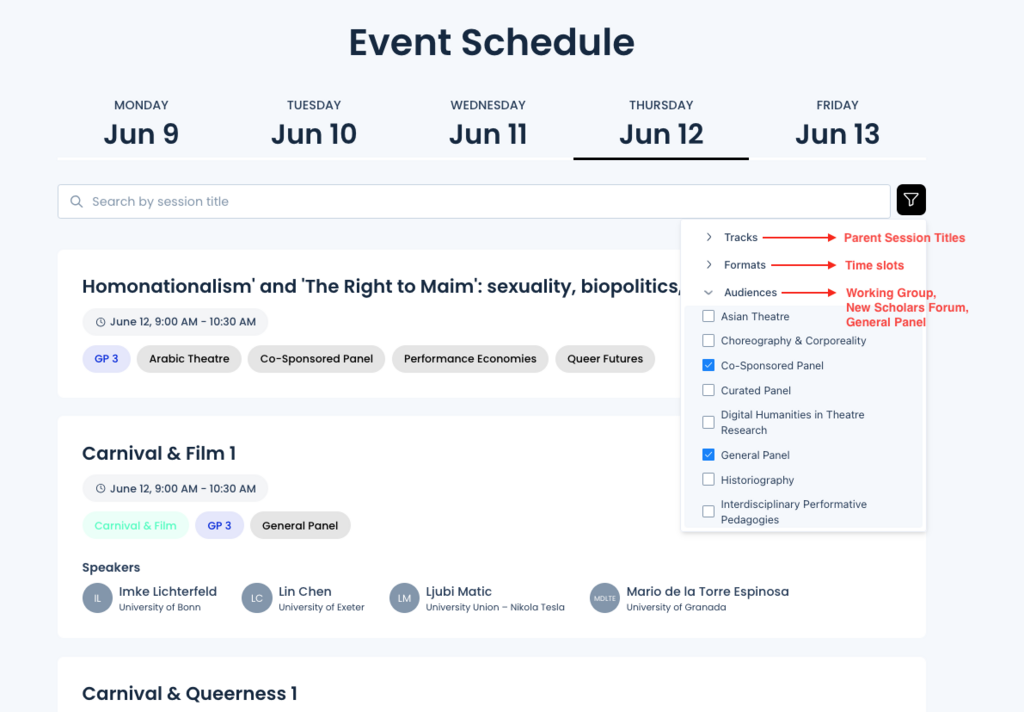Click the search magnifier icon
1024x712 pixels.
coord(76,201)
